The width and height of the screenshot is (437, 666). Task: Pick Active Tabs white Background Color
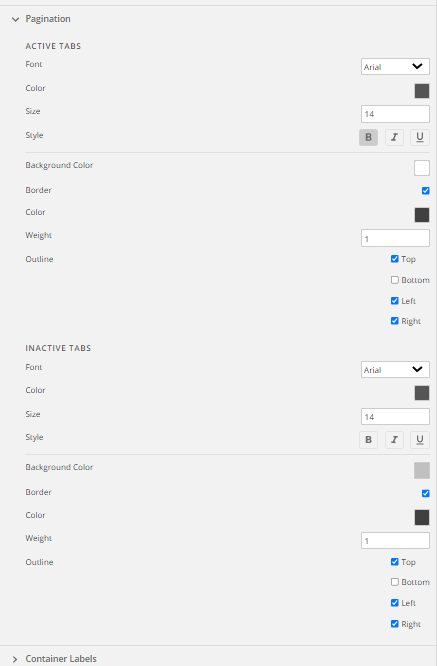(422, 168)
